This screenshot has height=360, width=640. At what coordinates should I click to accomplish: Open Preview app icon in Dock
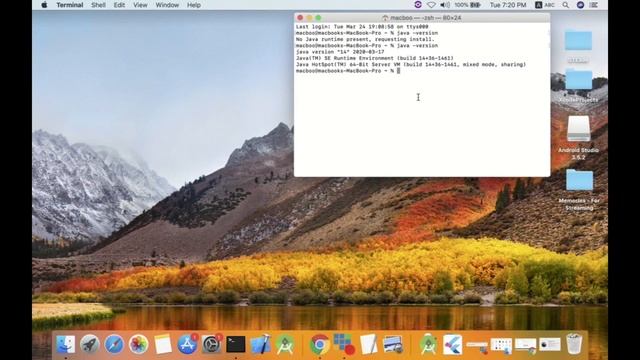coord(393,344)
